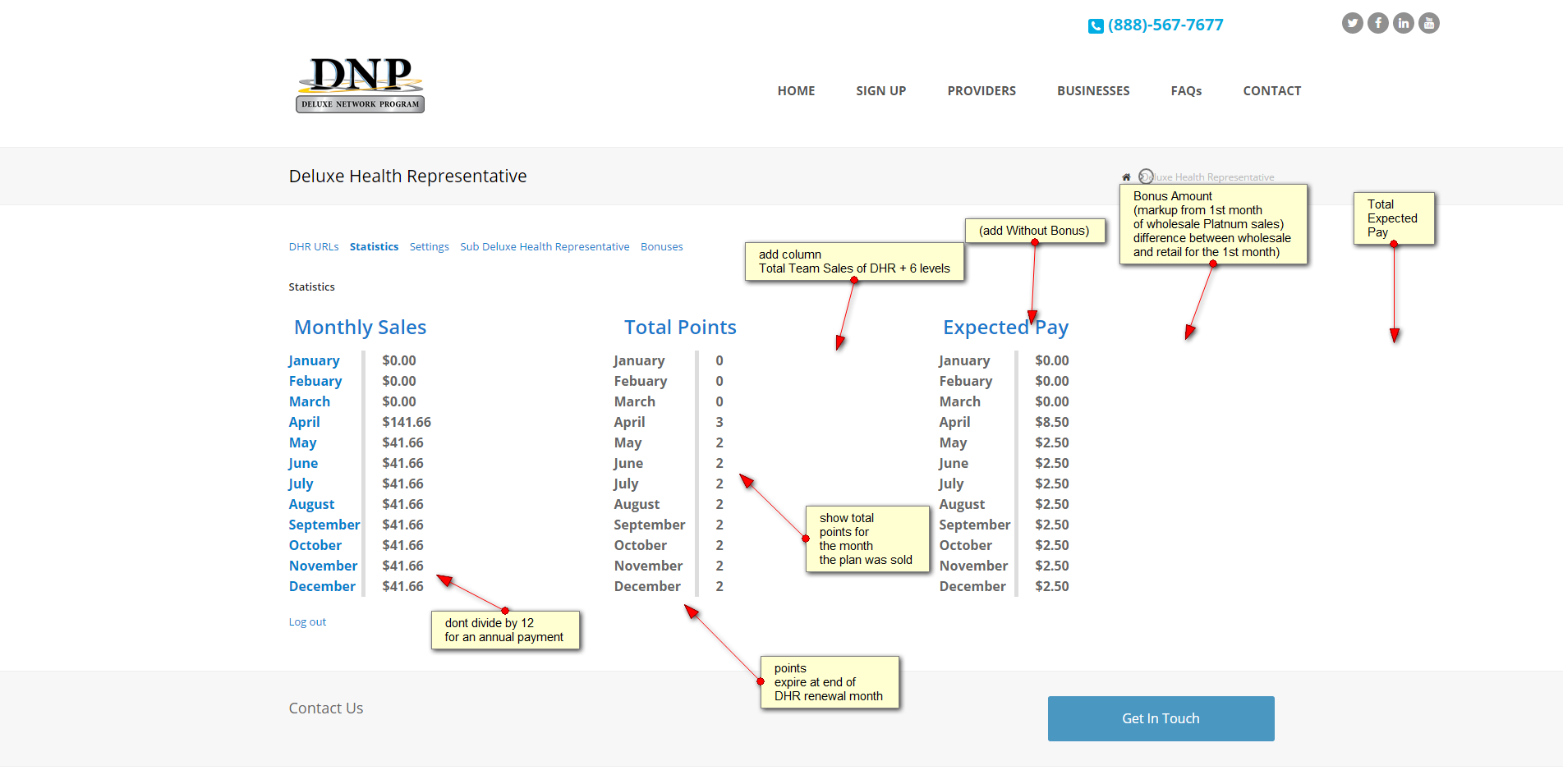
Task: Open June in Monthly Sales
Action: pos(303,464)
